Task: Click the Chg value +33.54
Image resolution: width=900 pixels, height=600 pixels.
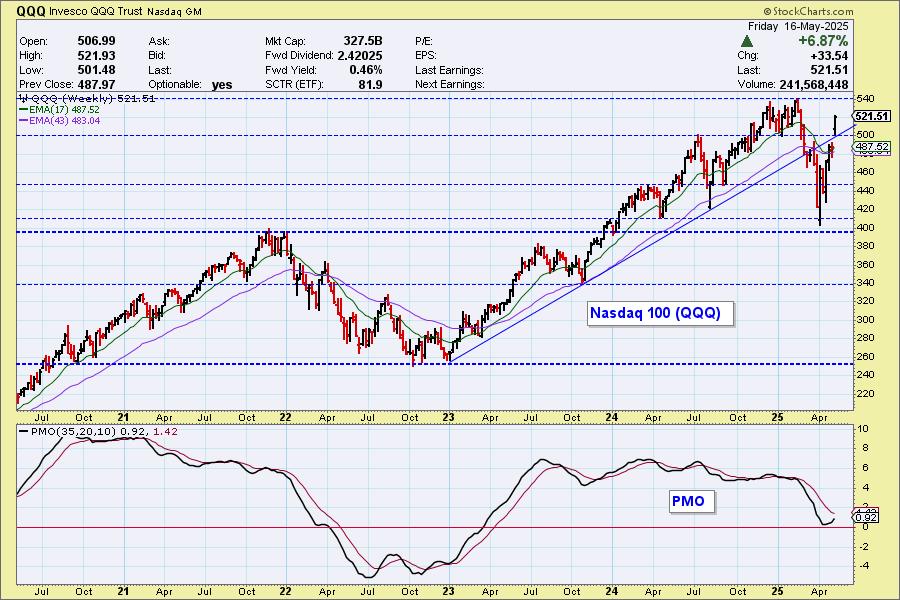Action: 829,56
